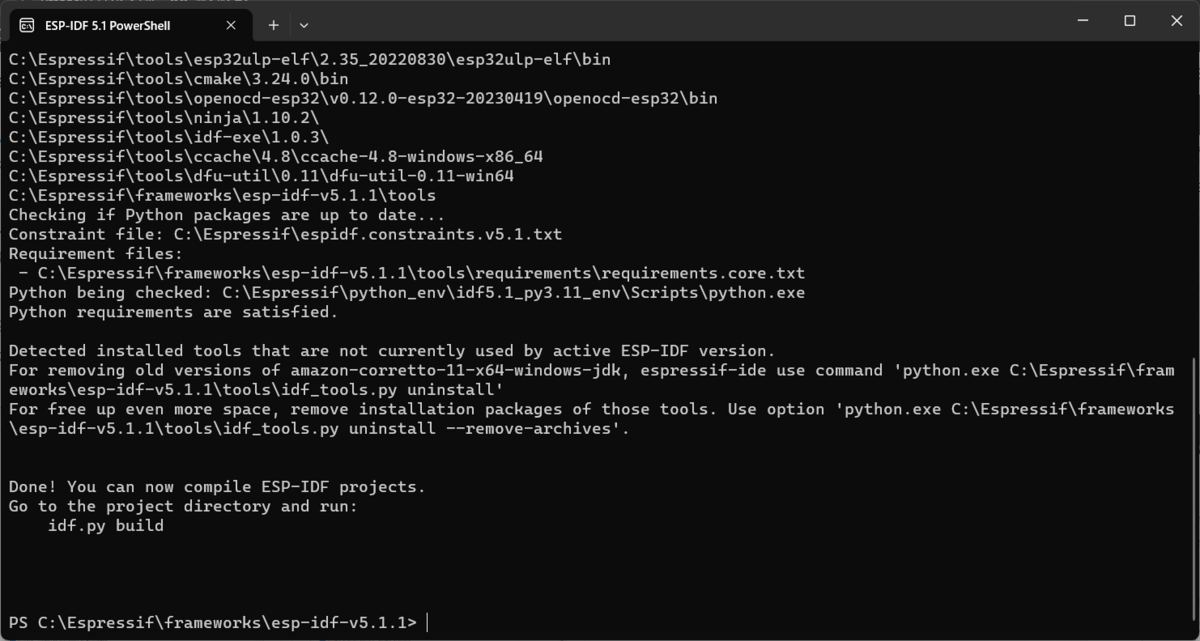This screenshot has width=1200, height=641.
Task: Close the Windows Terminal window
Action: pos(1176,21)
